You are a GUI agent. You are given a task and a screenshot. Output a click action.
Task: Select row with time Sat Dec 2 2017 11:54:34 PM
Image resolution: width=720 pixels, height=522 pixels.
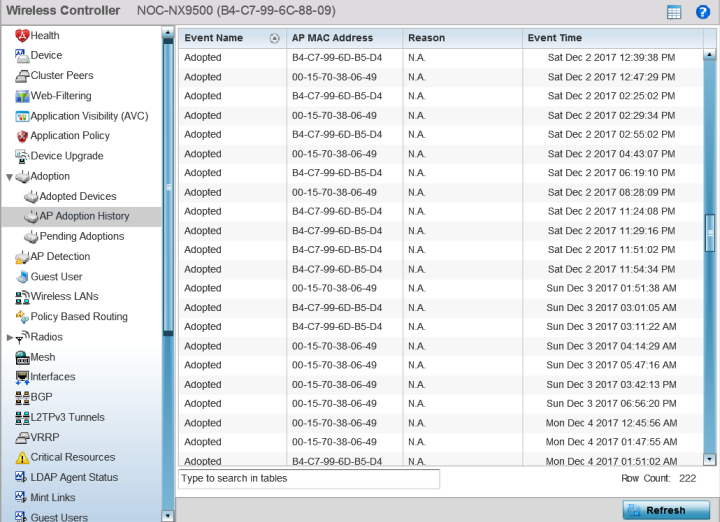click(x=441, y=269)
